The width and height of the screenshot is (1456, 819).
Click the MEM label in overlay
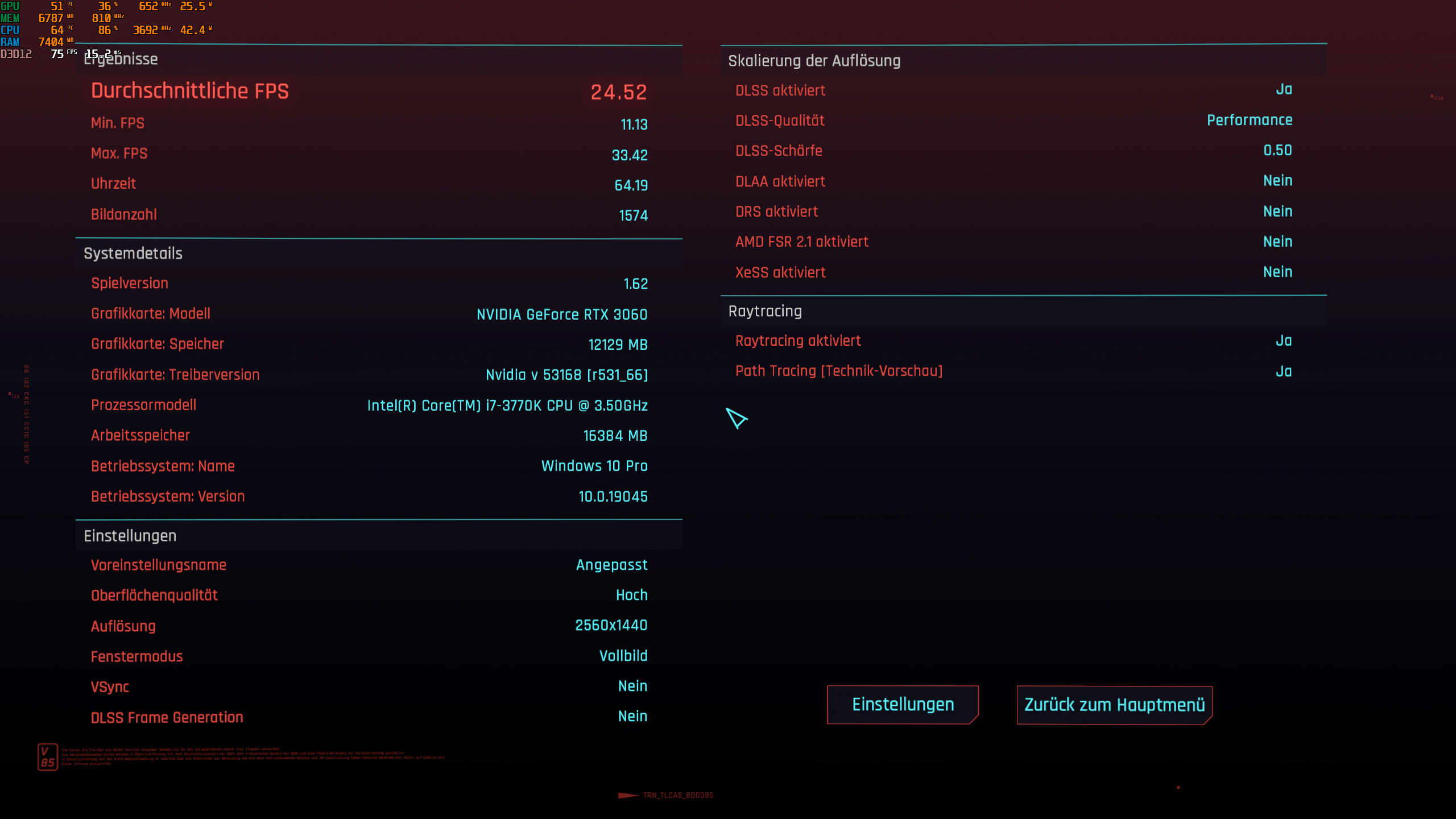[x=10, y=18]
